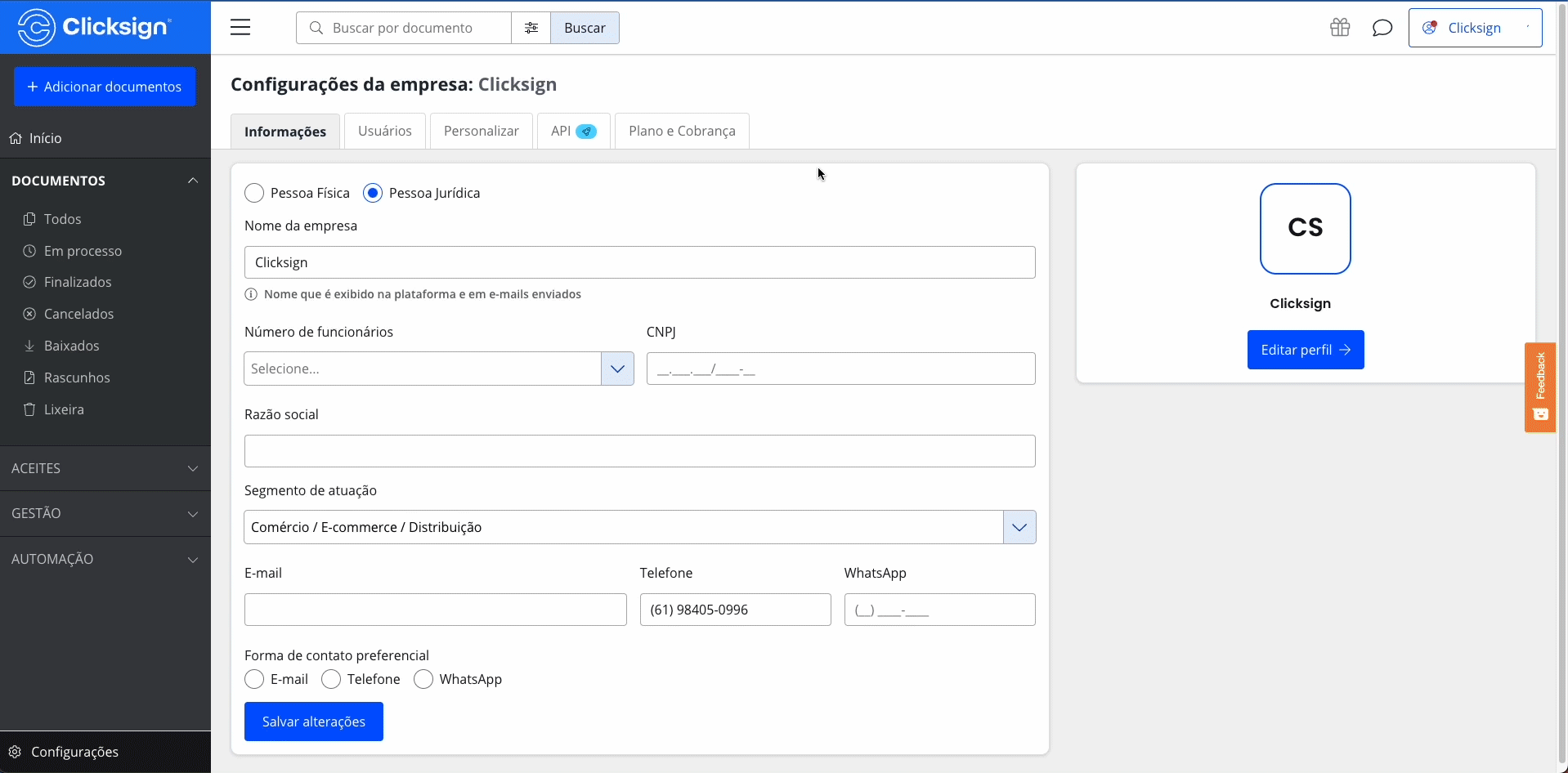Click the x-circle icon for Cancelados

(29, 314)
